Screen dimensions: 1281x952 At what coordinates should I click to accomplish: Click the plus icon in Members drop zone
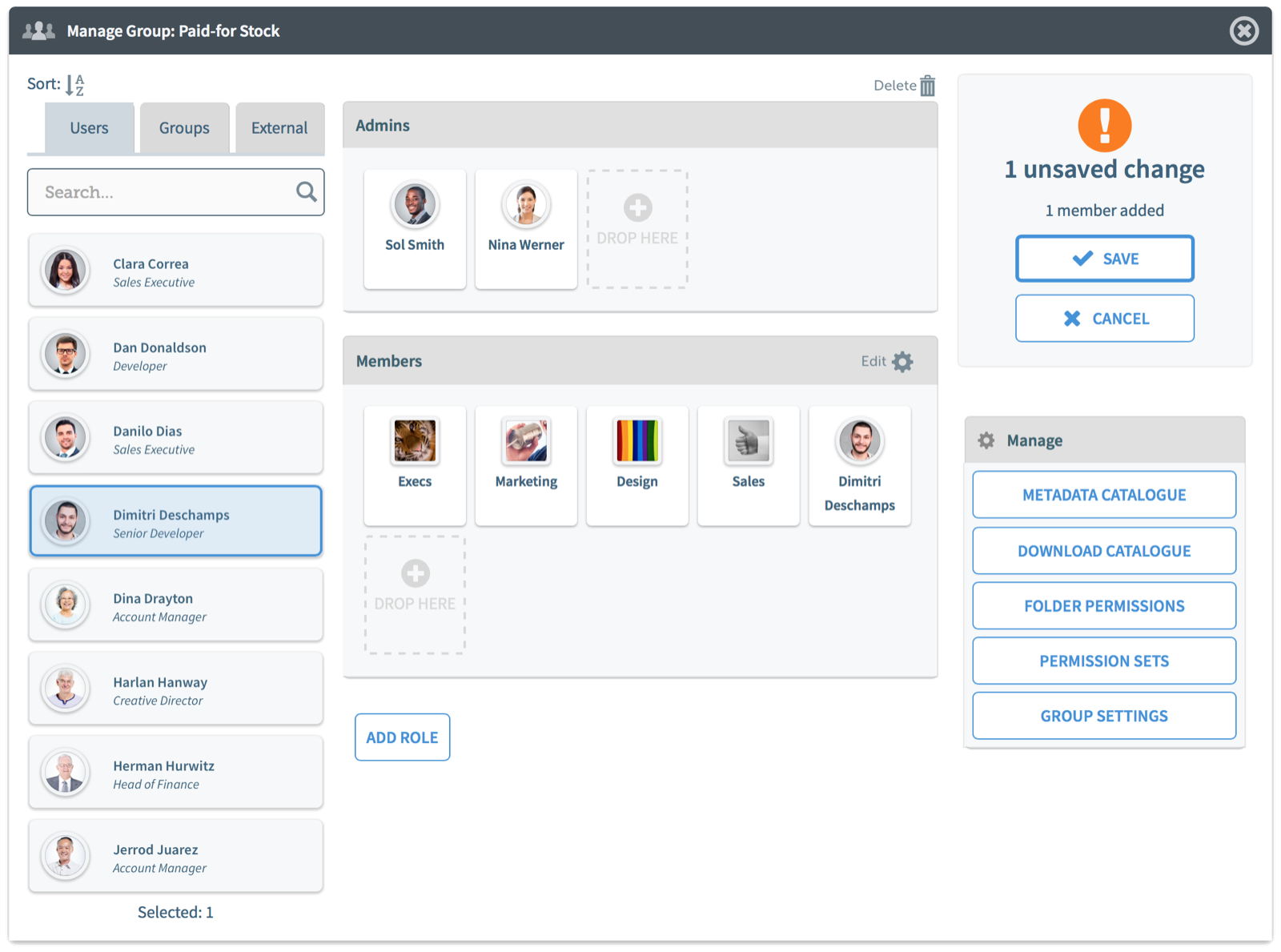click(x=415, y=573)
